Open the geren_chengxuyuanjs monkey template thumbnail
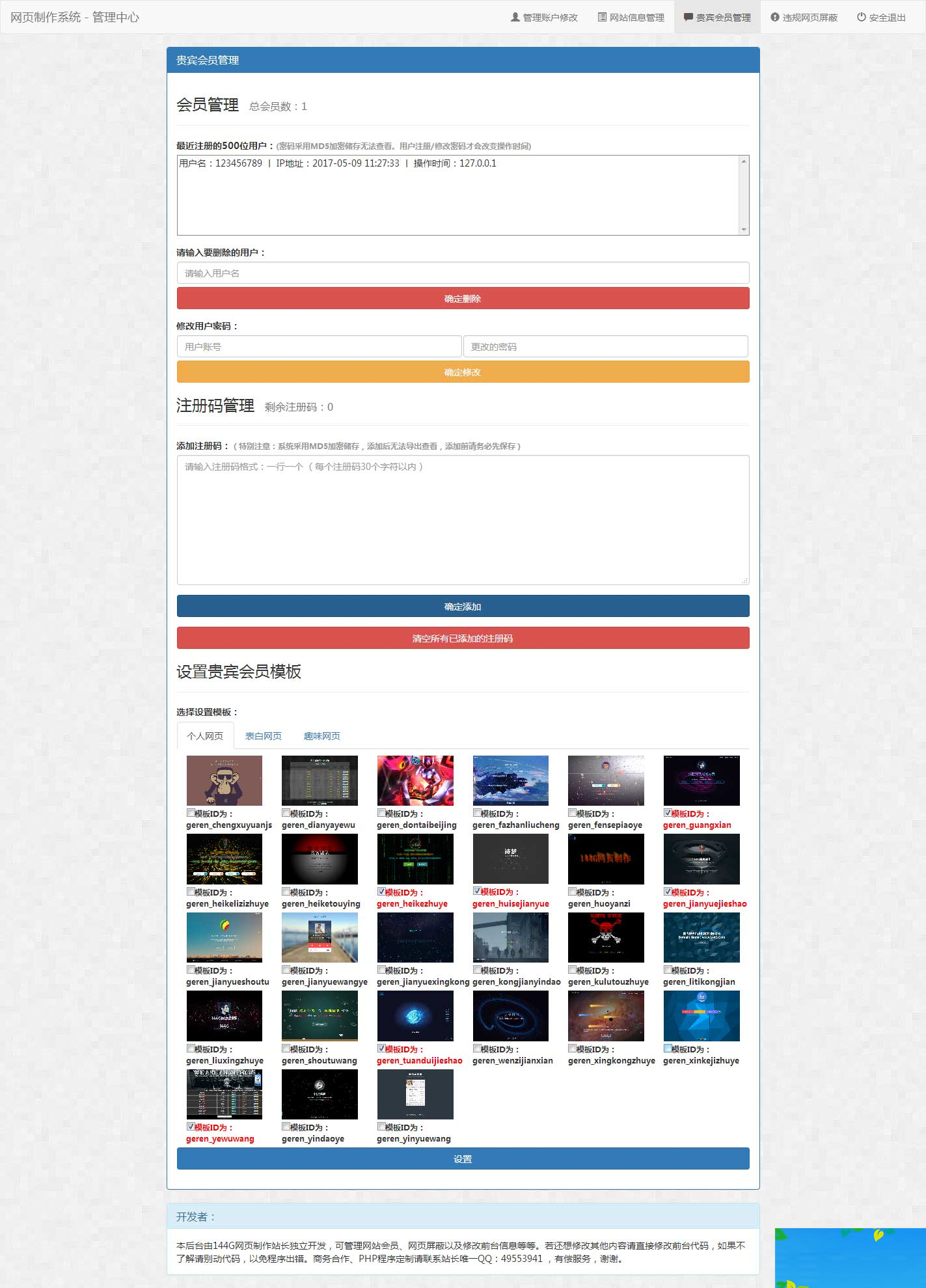Image resolution: width=926 pixels, height=1288 pixels. point(224,780)
